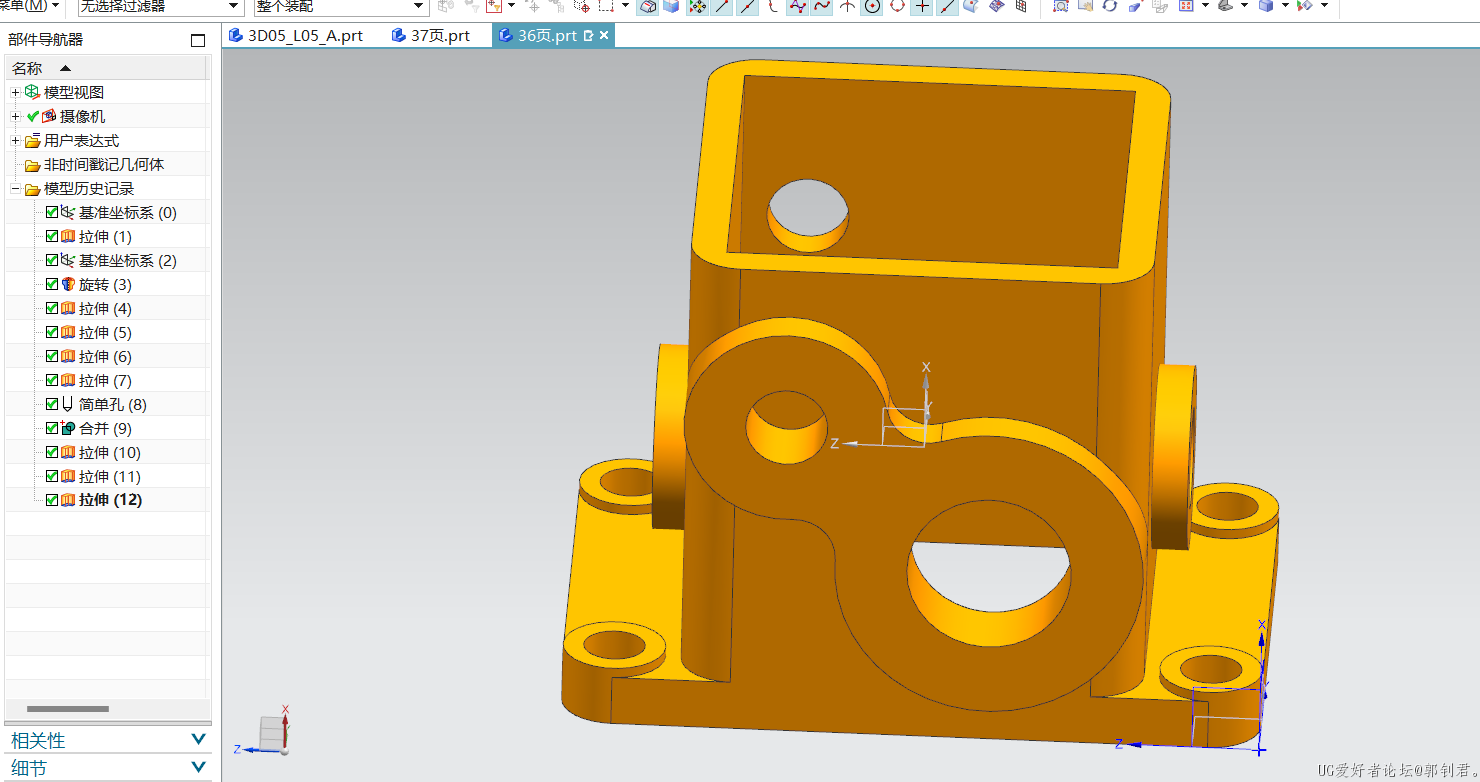Toggle the point on curve snap icon
The width and height of the screenshot is (1480, 782).
click(x=947, y=5)
